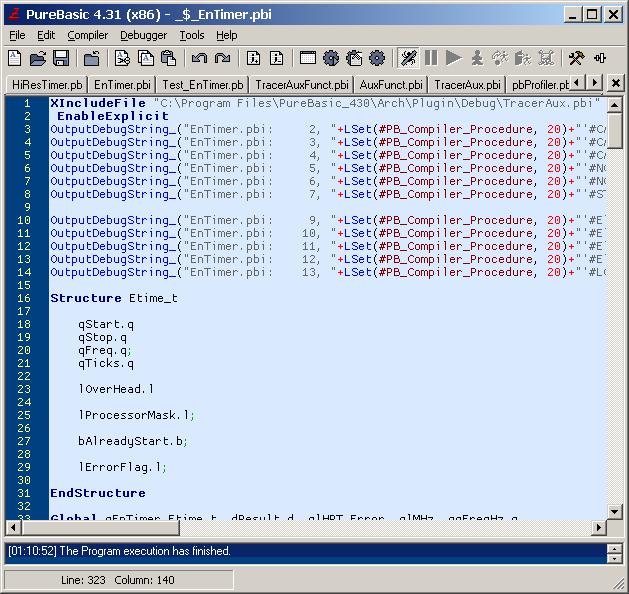Screen dimensions: 629x594
Task: Open the Edit menu
Action: [46, 35]
